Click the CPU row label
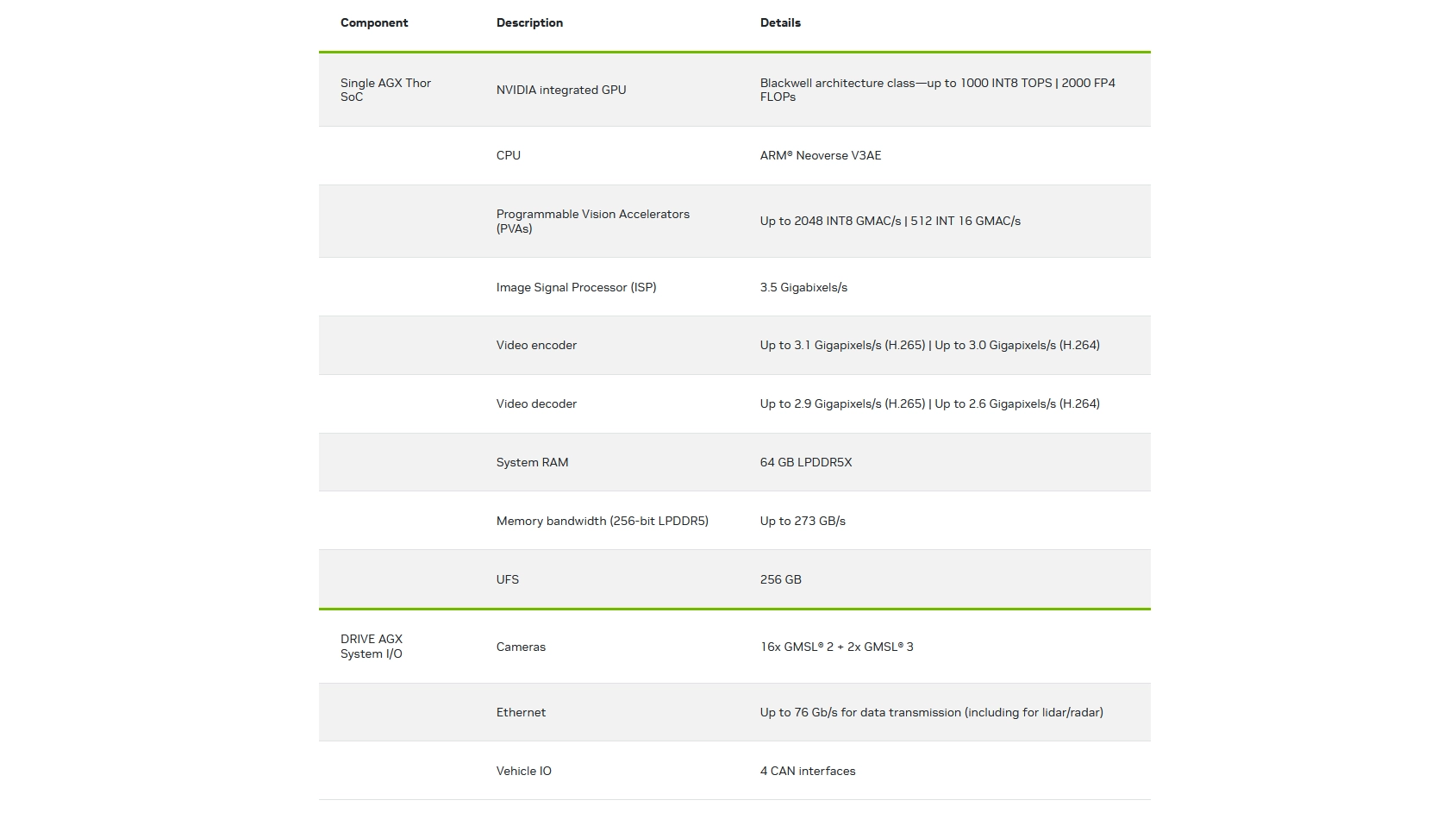 click(509, 156)
